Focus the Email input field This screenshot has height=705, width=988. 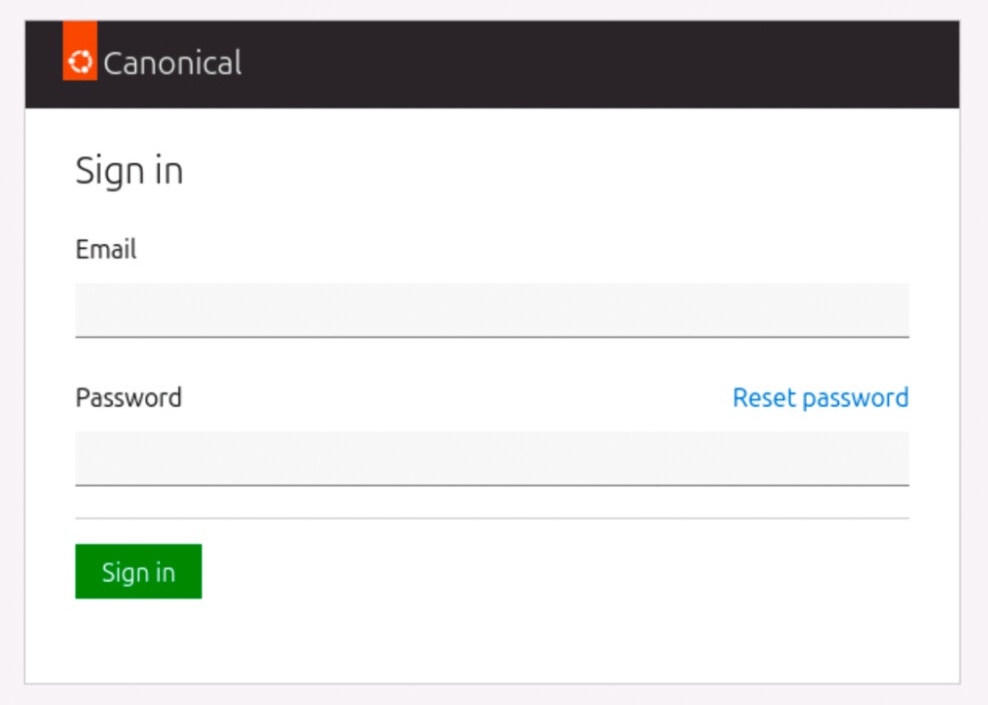pos(491,310)
